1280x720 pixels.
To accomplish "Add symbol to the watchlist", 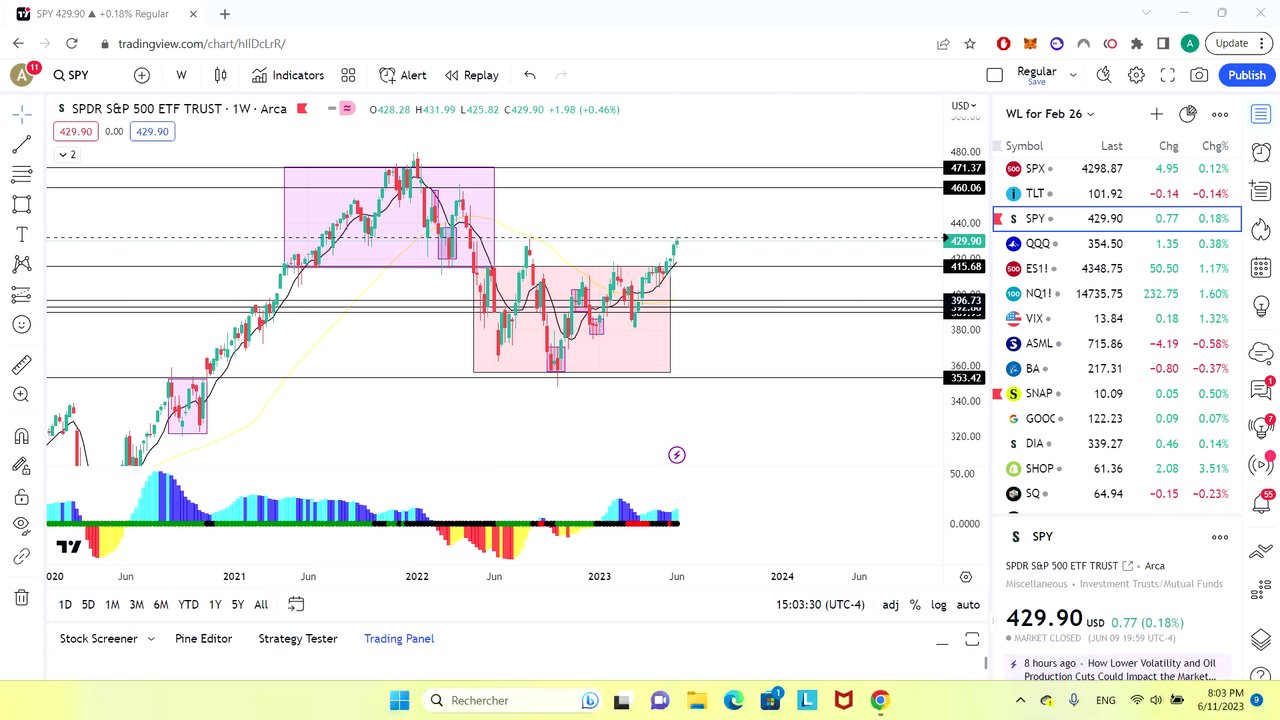I will coord(1156,114).
